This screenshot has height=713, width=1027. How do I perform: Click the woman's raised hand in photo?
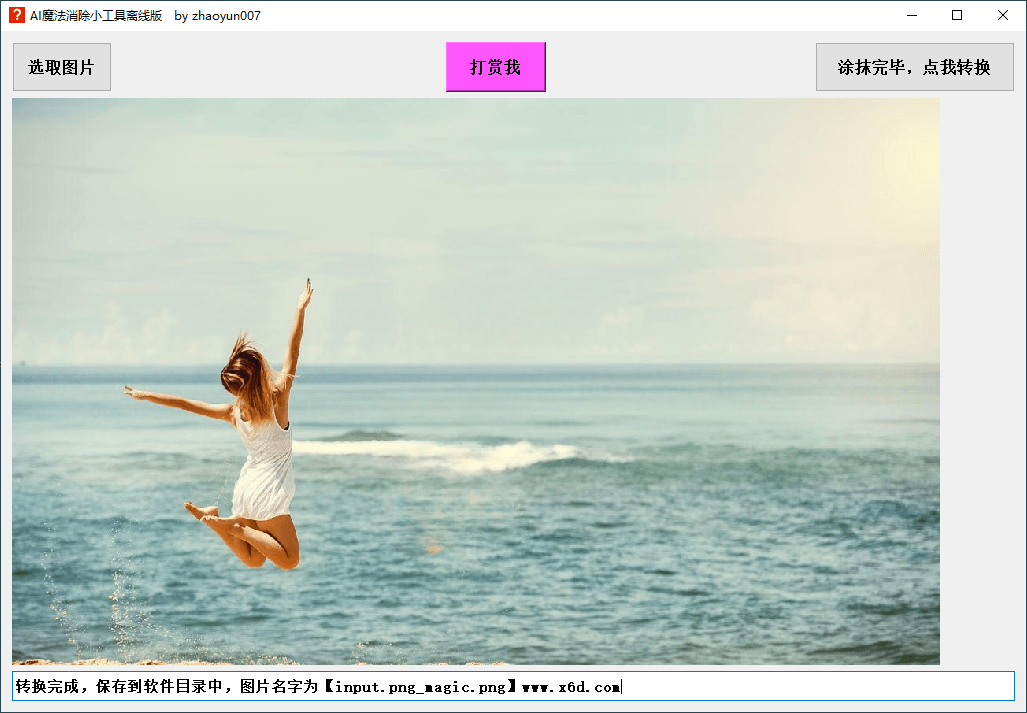tap(305, 292)
